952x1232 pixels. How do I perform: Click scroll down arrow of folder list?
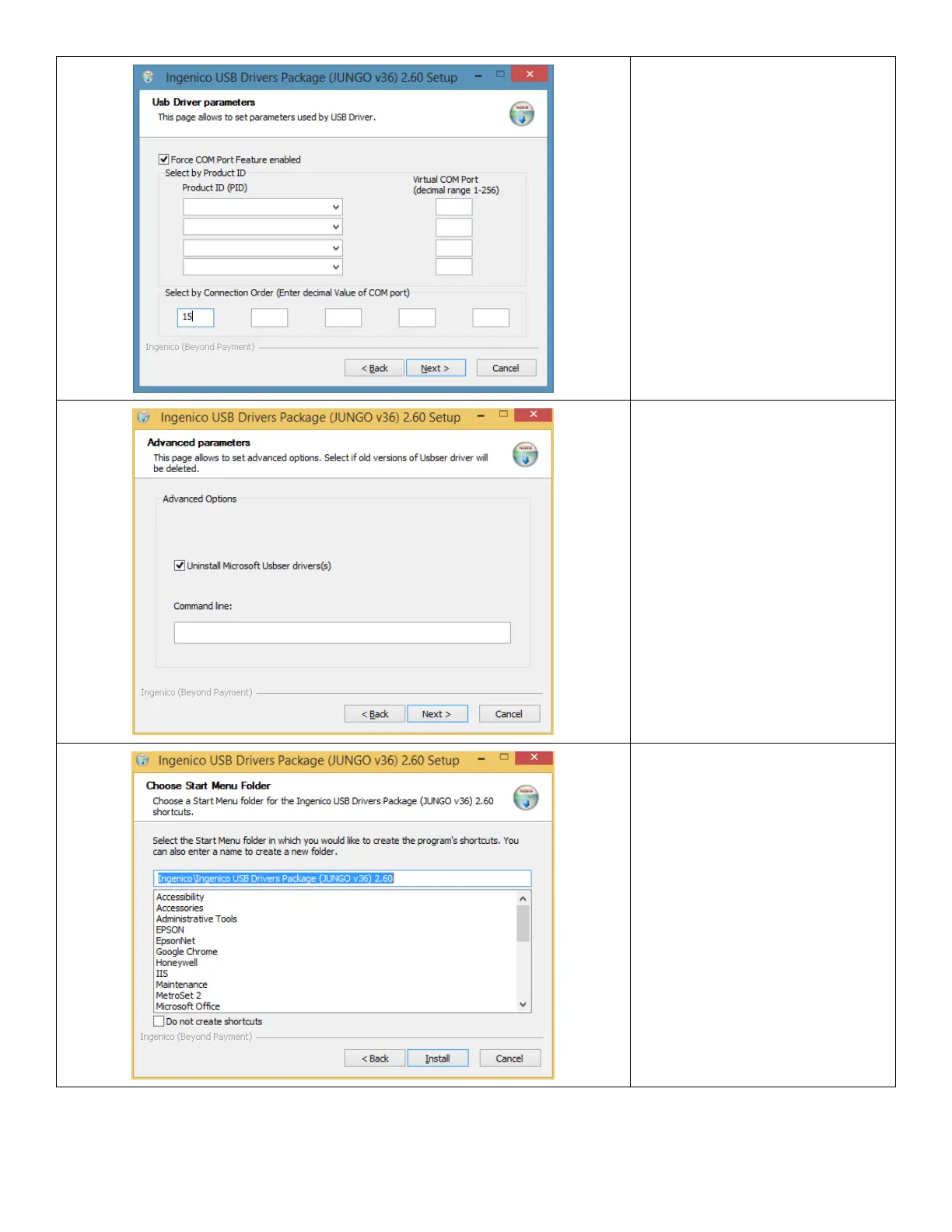(x=523, y=1005)
